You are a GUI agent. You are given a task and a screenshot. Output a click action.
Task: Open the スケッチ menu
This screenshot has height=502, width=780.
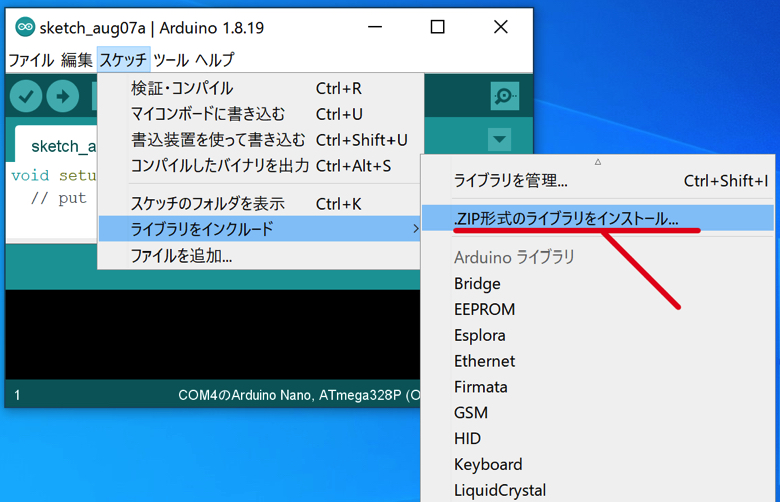pyautogui.click(x=123, y=60)
